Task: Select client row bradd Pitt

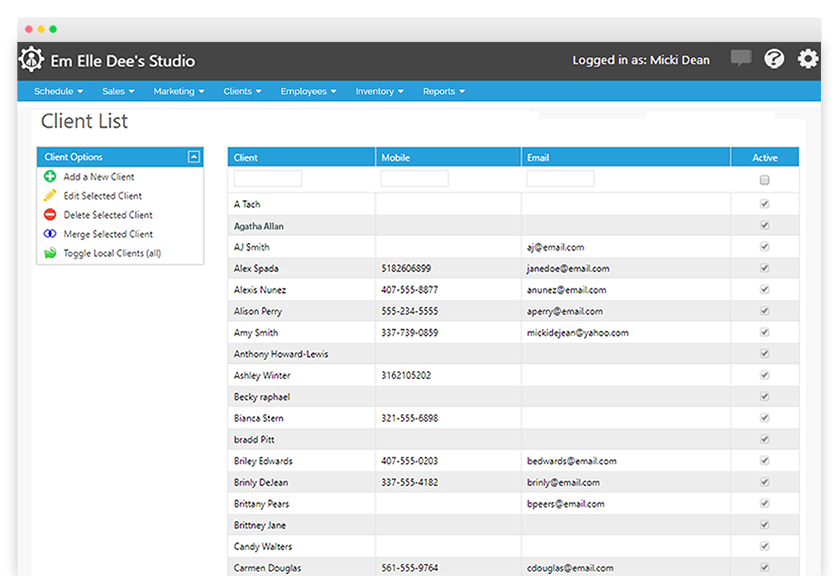Action: pyautogui.click(x=513, y=439)
